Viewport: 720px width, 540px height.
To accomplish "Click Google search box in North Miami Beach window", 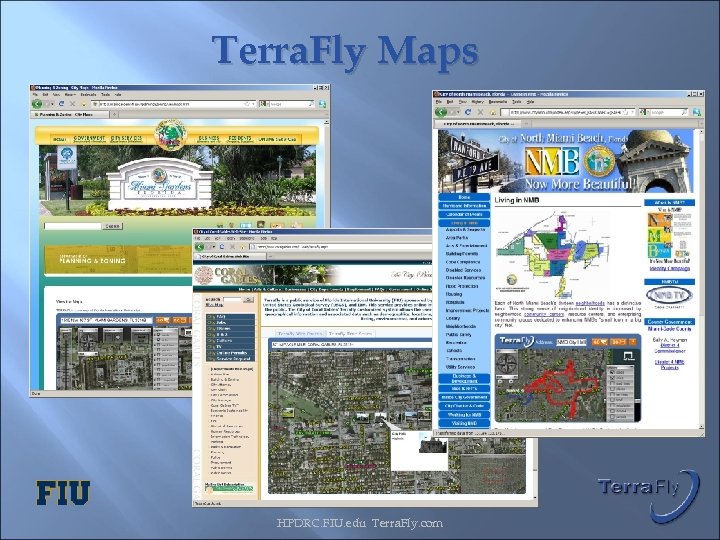I will tap(666, 112).
